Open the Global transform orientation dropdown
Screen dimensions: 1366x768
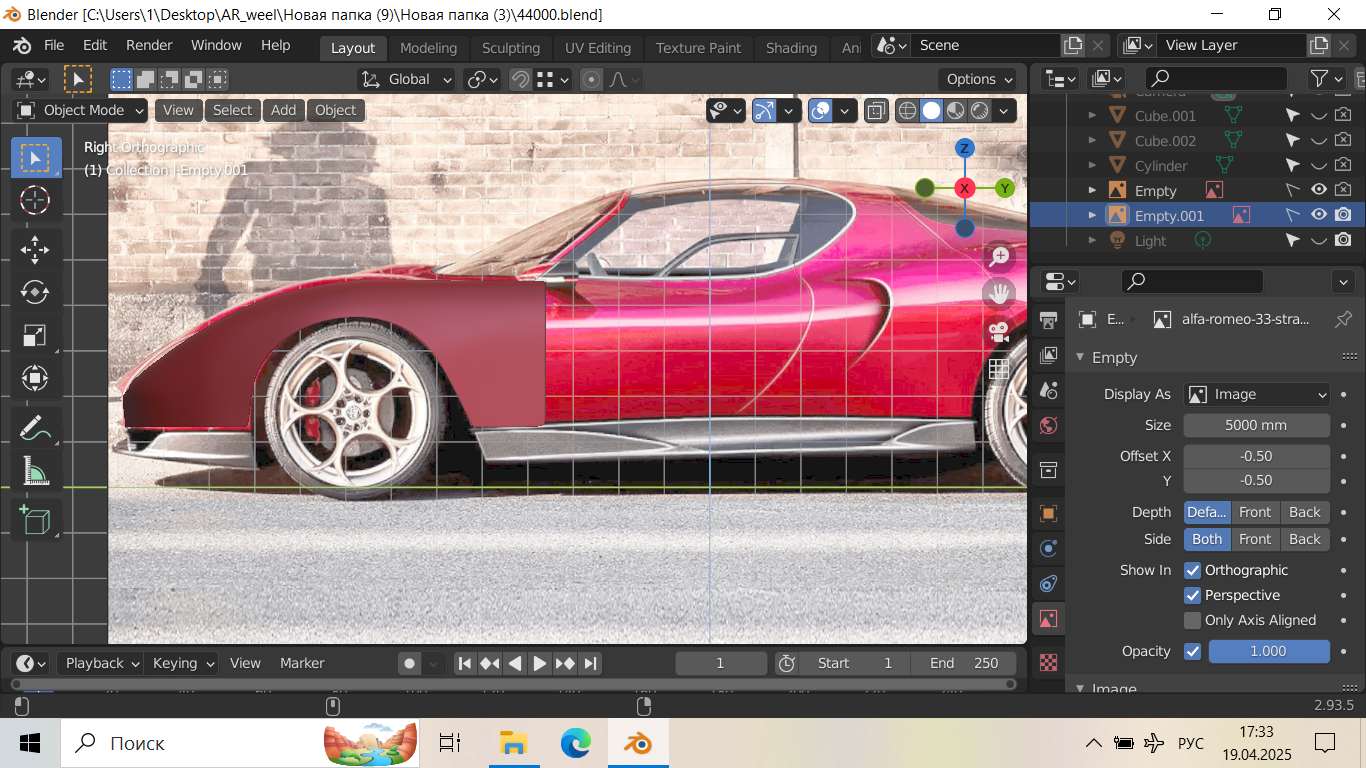[407, 79]
